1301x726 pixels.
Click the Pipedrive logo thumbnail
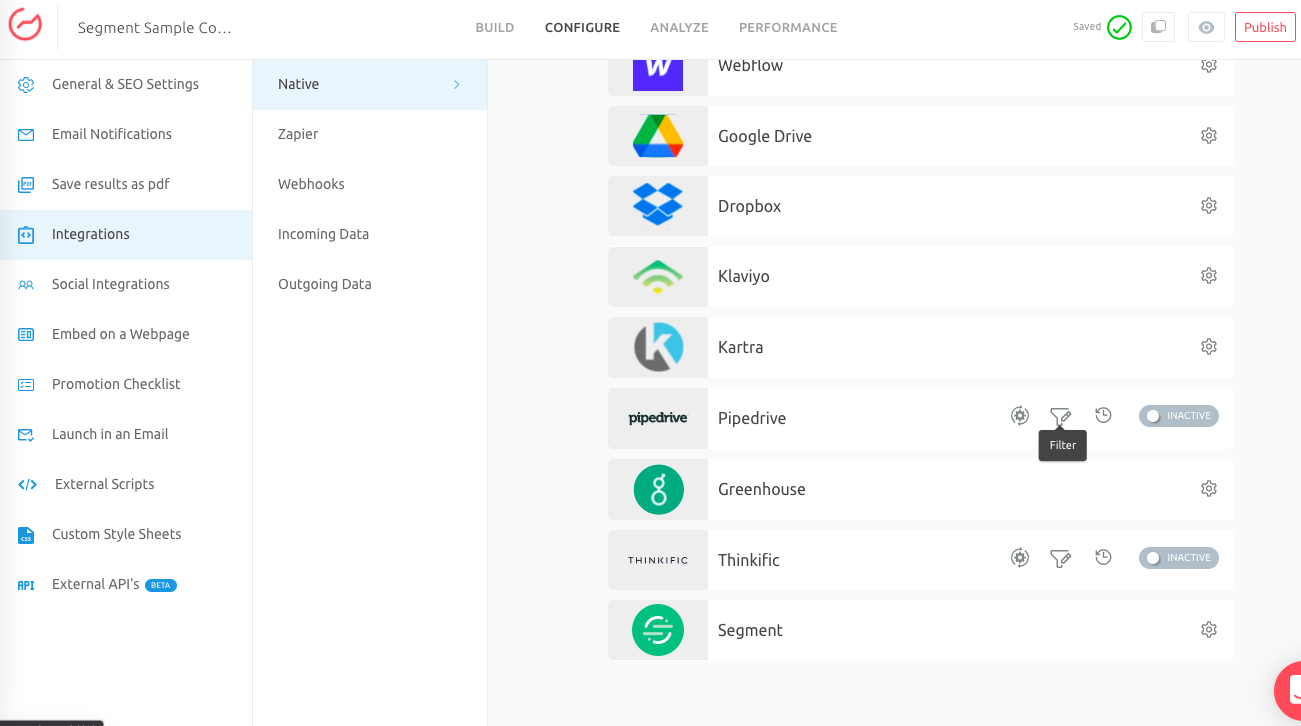coord(658,418)
